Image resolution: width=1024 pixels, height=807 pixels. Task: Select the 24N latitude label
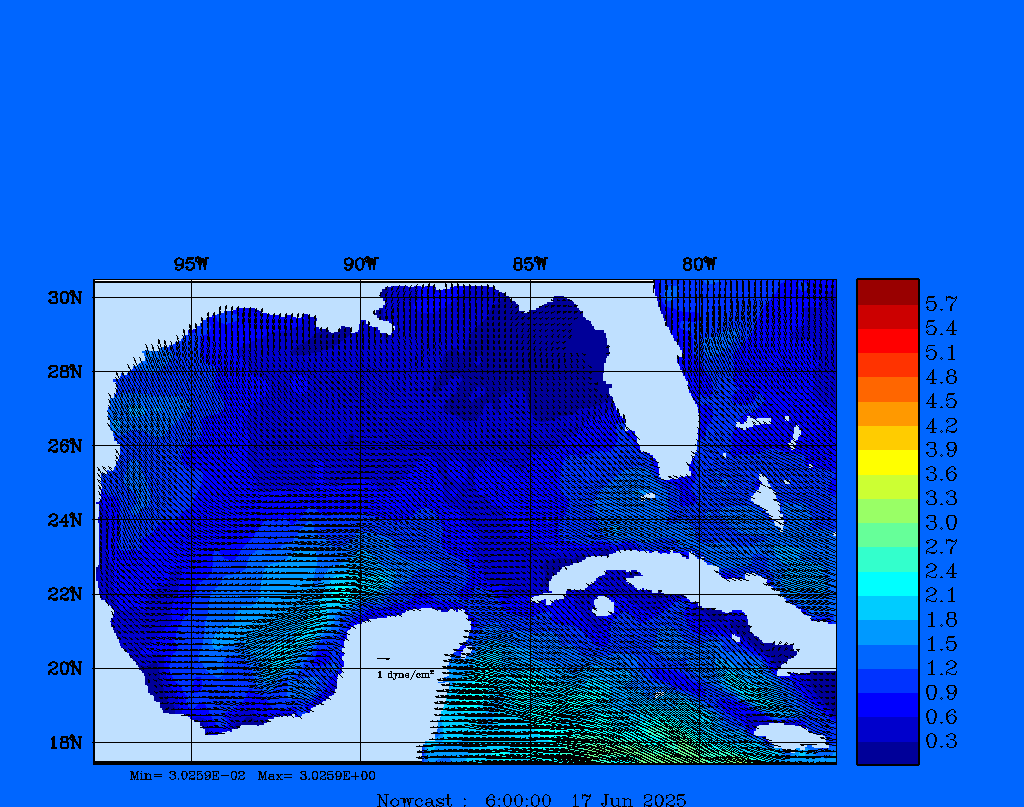click(x=63, y=520)
